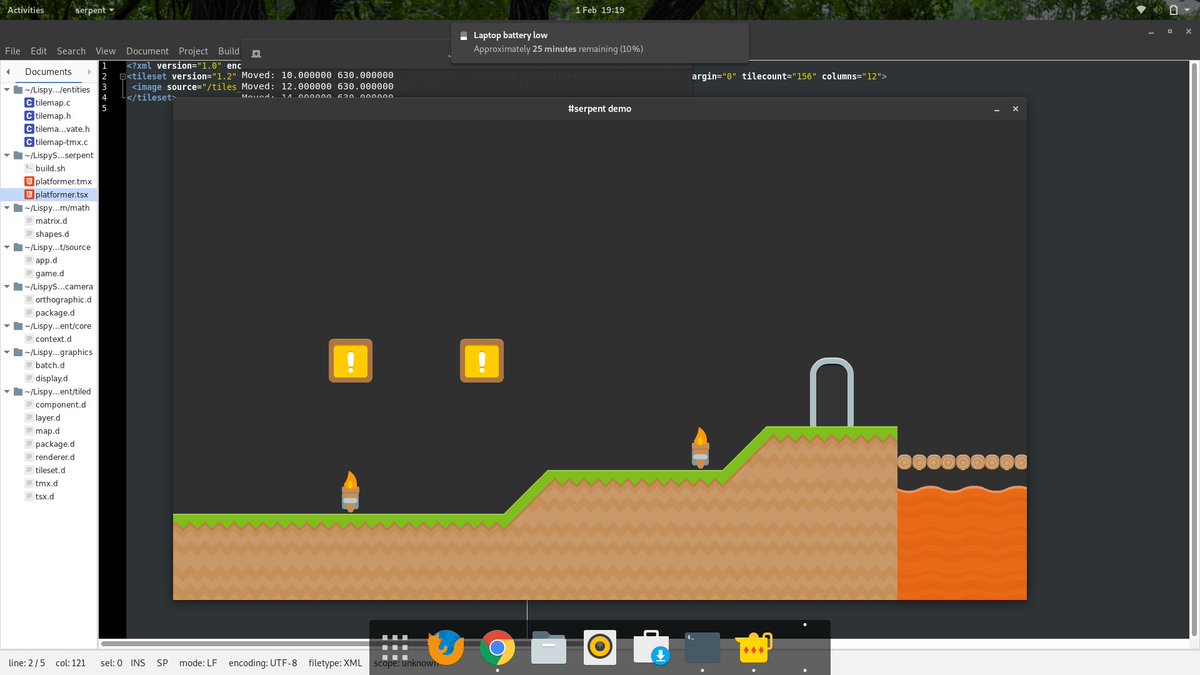Open the Search menu in Geany
This screenshot has width=1200, height=675.
click(71, 51)
